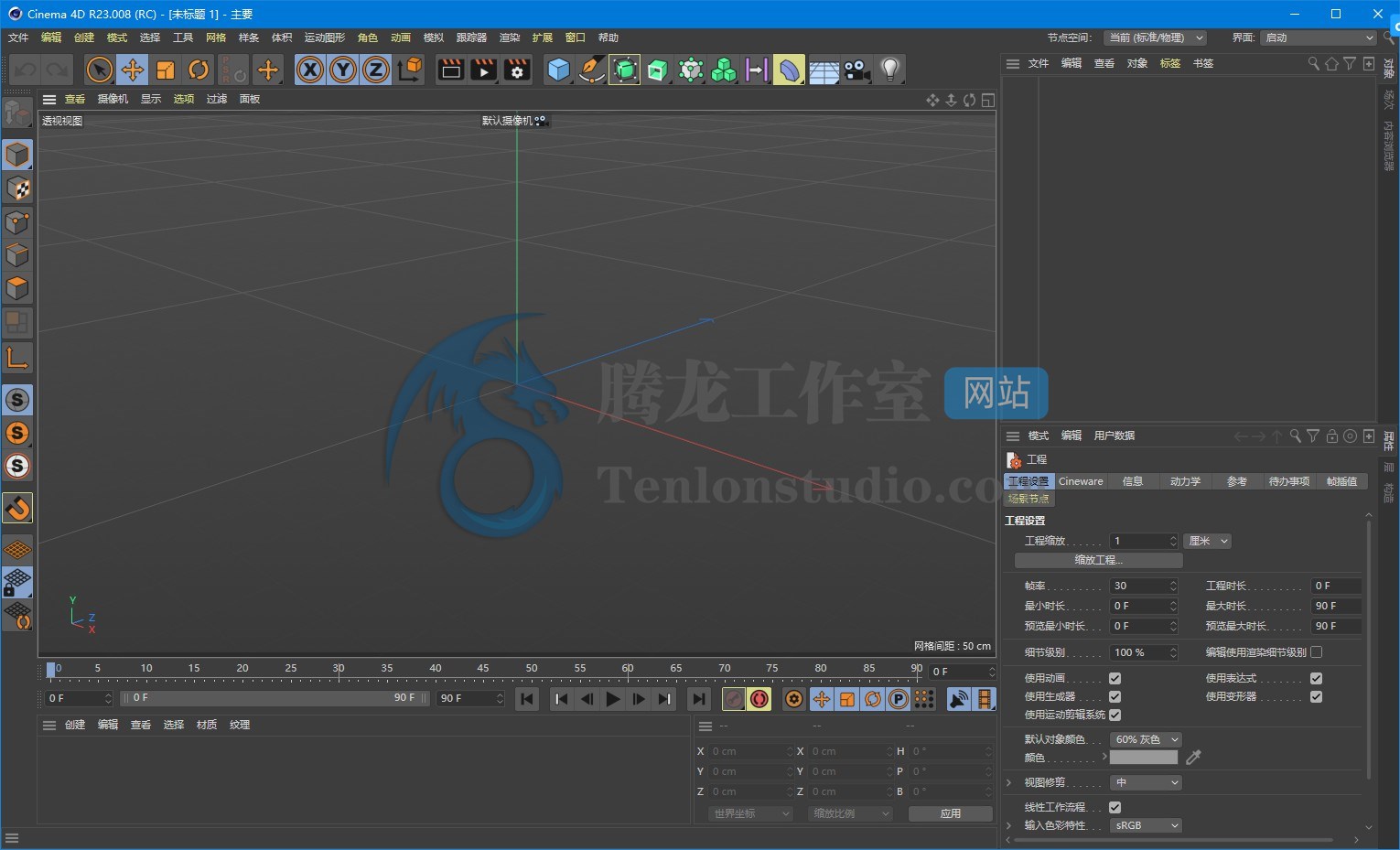The width and height of the screenshot is (1400, 850).
Task: Open the MoGraph cloner green cubes icon
Action: point(724,70)
